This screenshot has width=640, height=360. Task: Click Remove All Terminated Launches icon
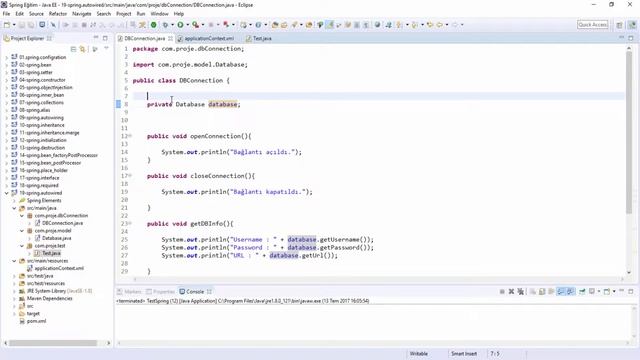point(520,291)
